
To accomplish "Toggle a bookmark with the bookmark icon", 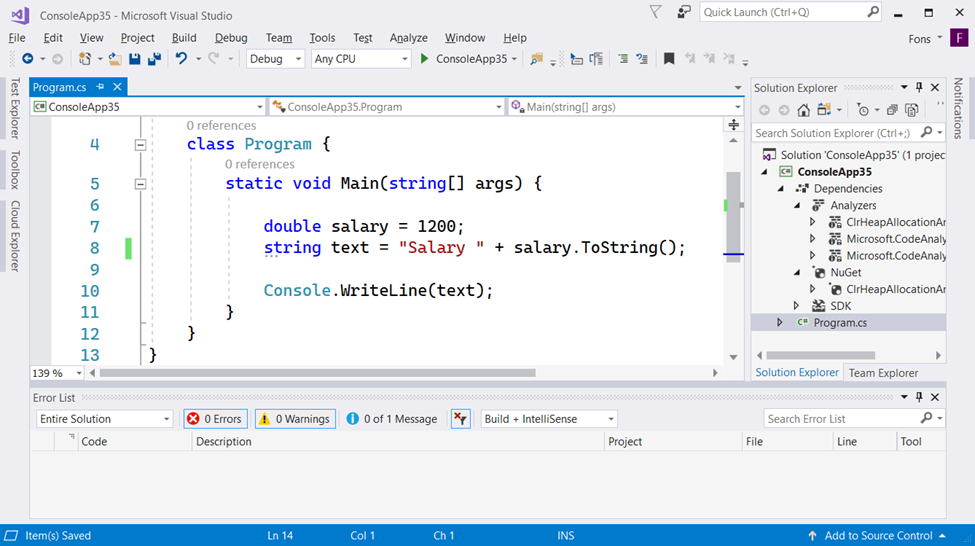I will click(669, 58).
